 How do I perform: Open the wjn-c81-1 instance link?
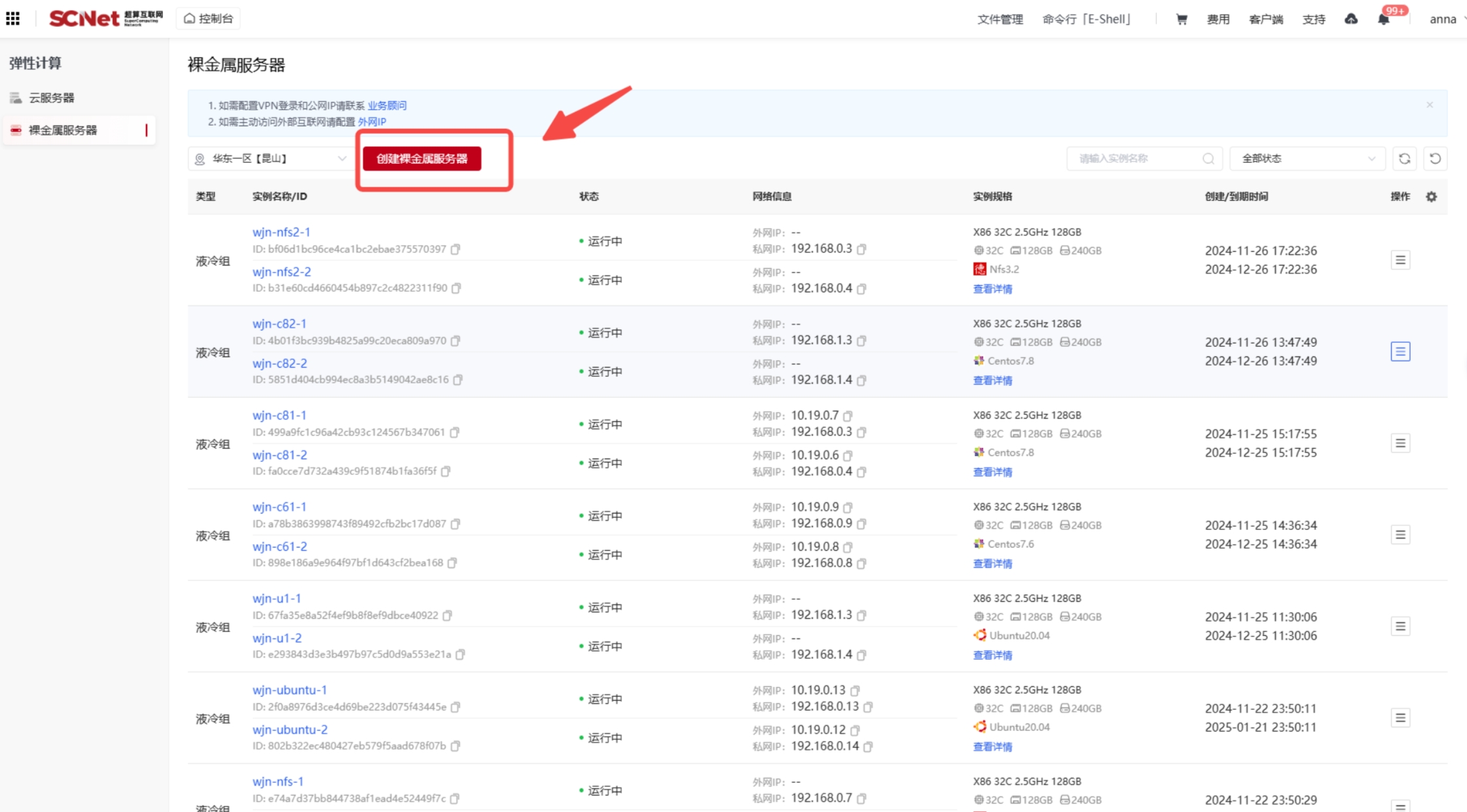[x=279, y=415]
